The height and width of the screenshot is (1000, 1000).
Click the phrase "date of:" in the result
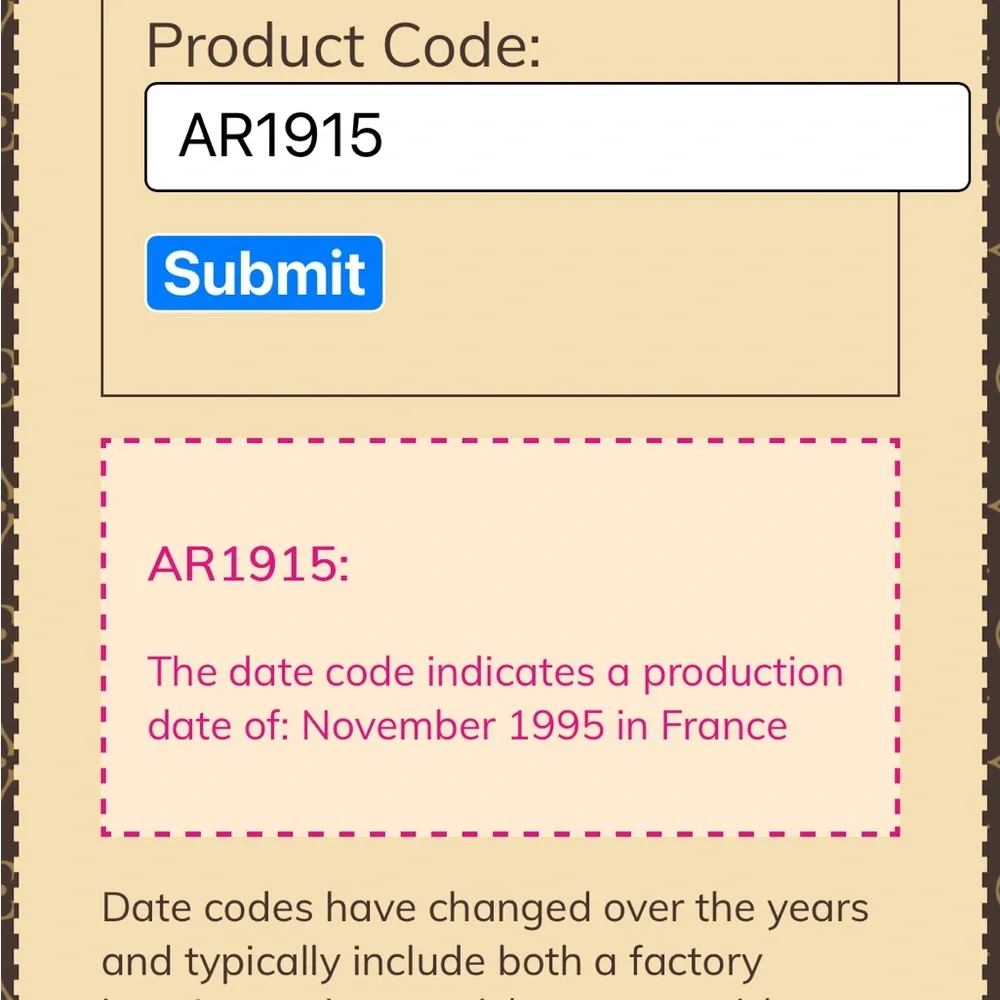click(218, 725)
